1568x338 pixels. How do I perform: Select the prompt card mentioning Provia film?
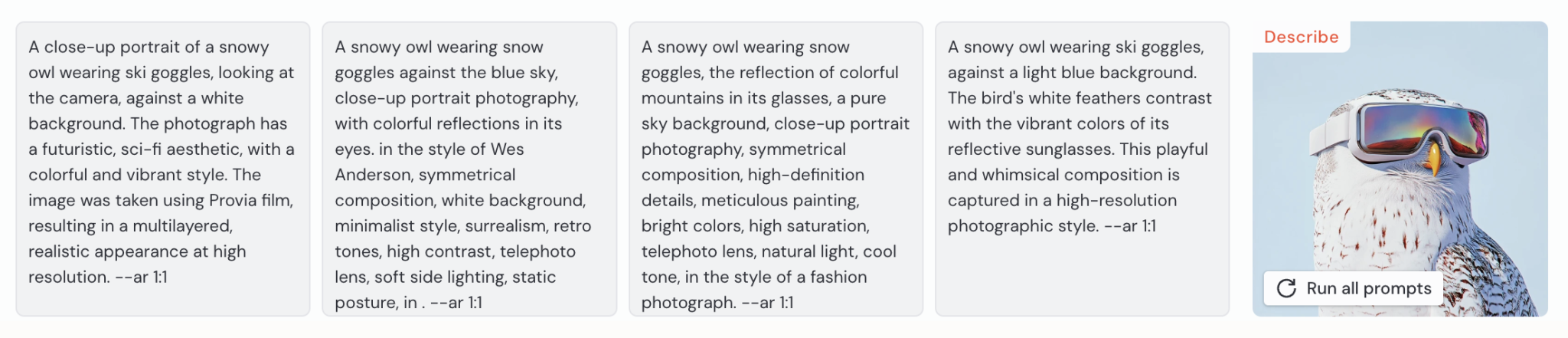[x=163, y=169]
